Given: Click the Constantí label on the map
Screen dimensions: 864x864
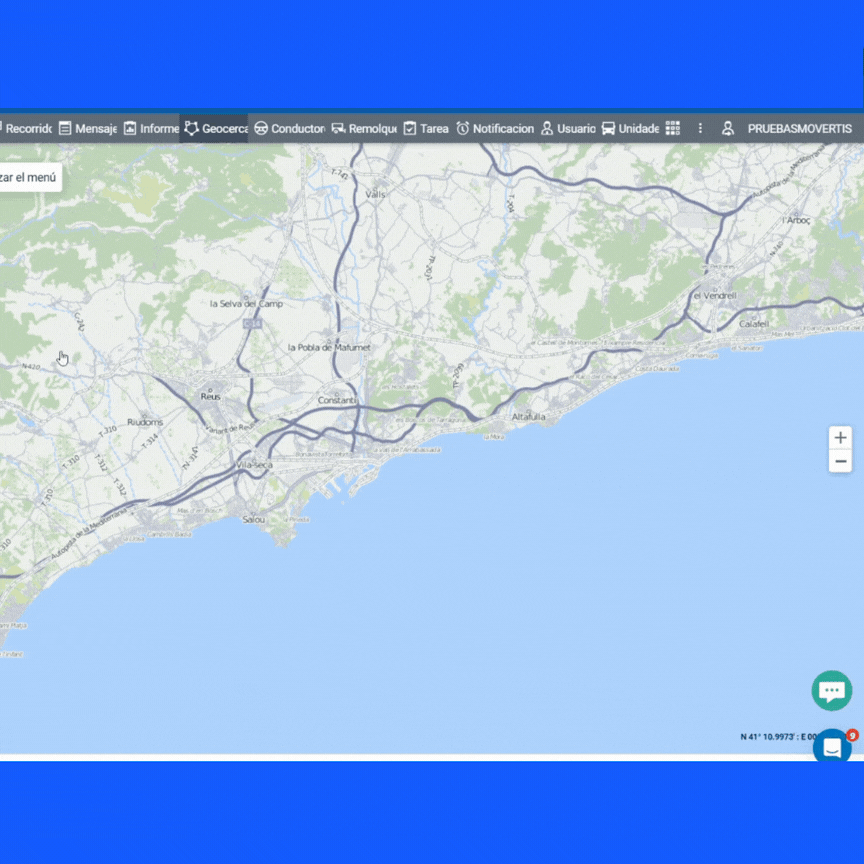Looking at the screenshot, I should pyautogui.click(x=337, y=400).
